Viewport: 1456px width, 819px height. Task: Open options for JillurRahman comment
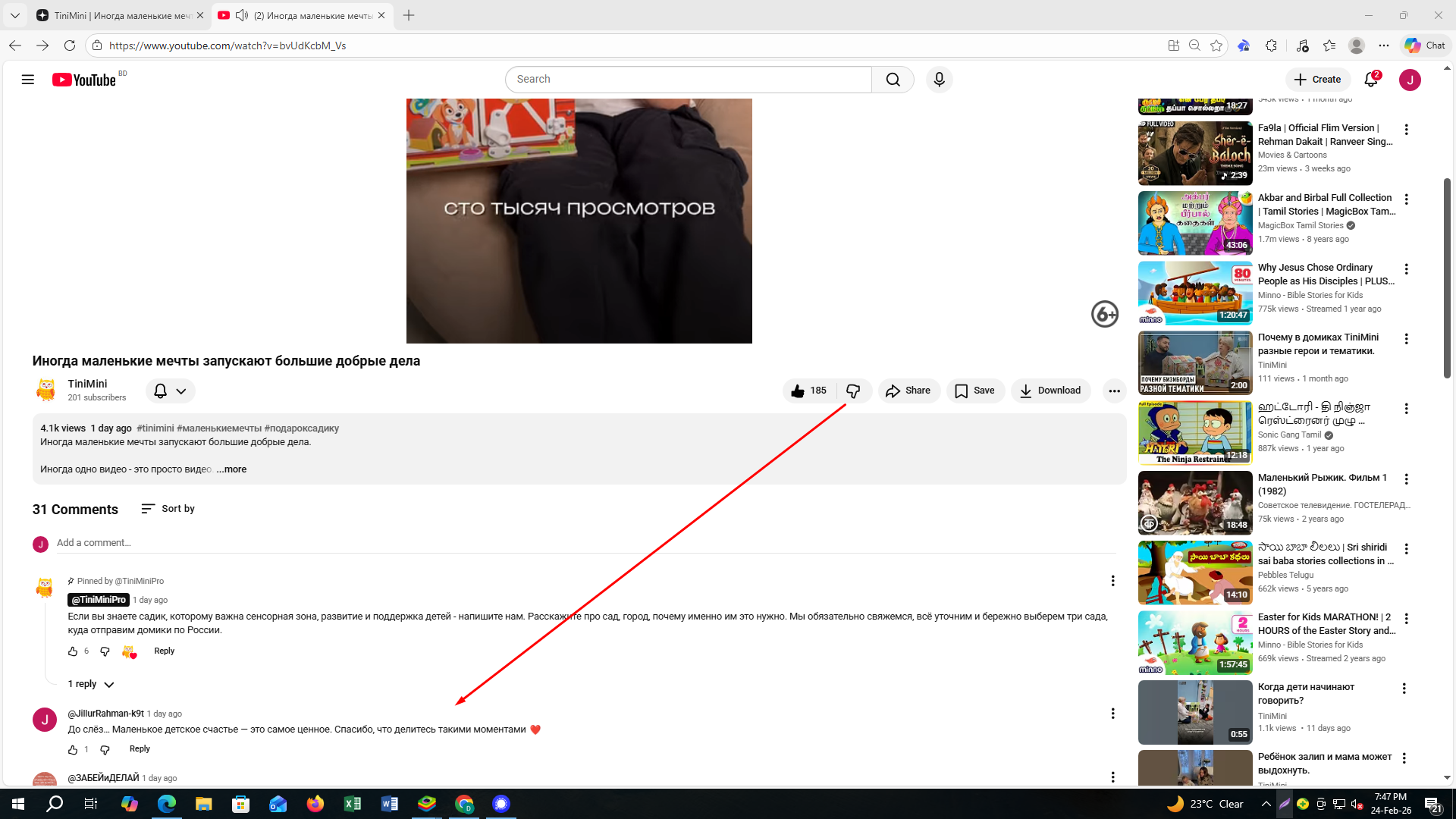pyautogui.click(x=1112, y=714)
